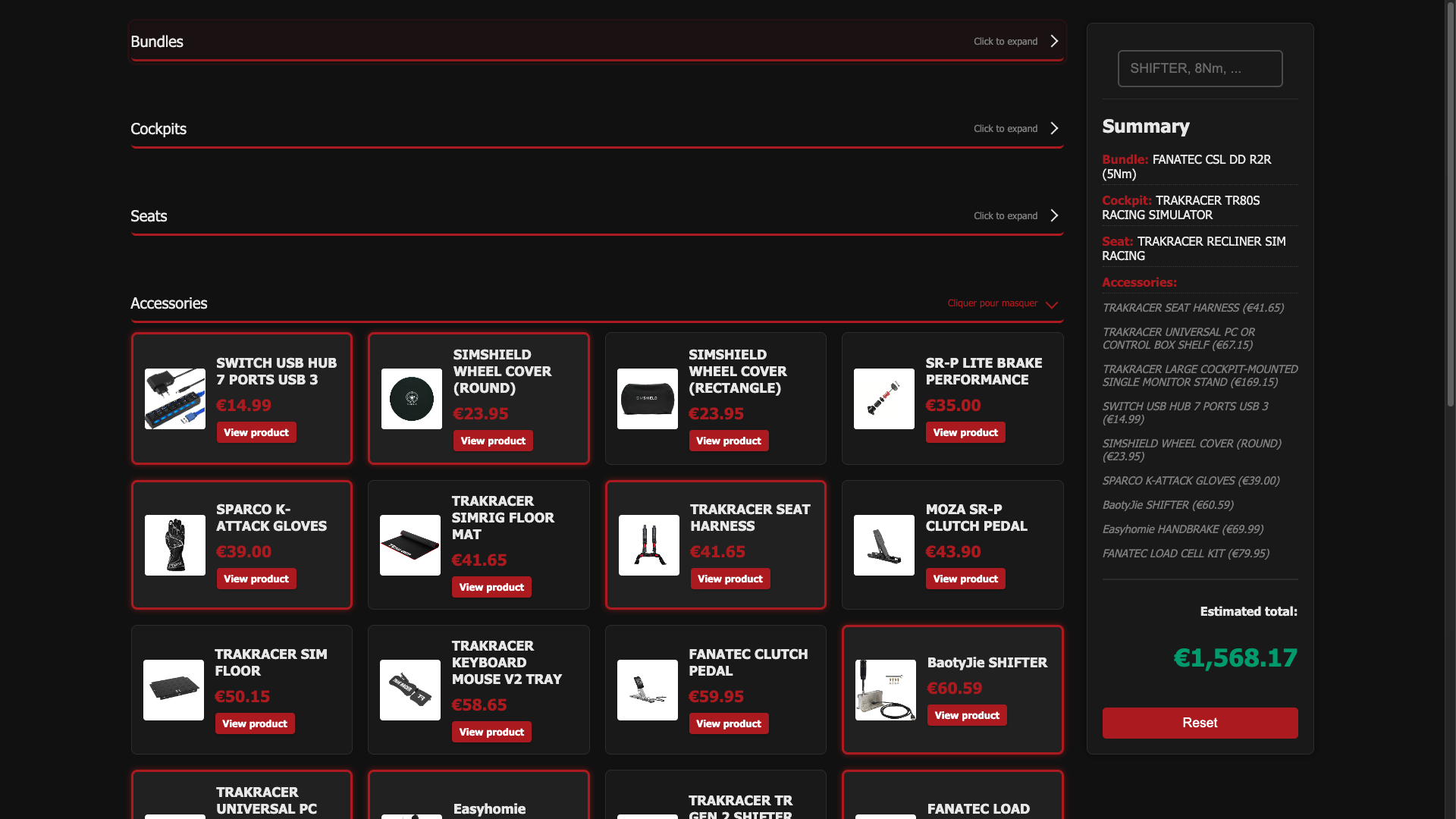View product for SR-P Lite Brake
The height and width of the screenshot is (819, 1456).
(x=965, y=432)
